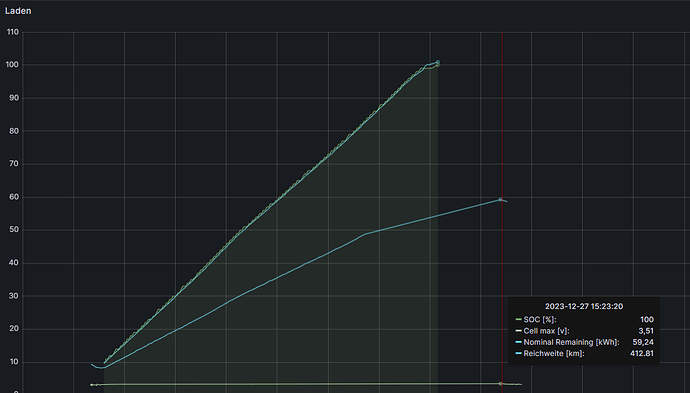Click the Cell max point on red cursor line
690x393 pixels.
(x=500, y=384)
